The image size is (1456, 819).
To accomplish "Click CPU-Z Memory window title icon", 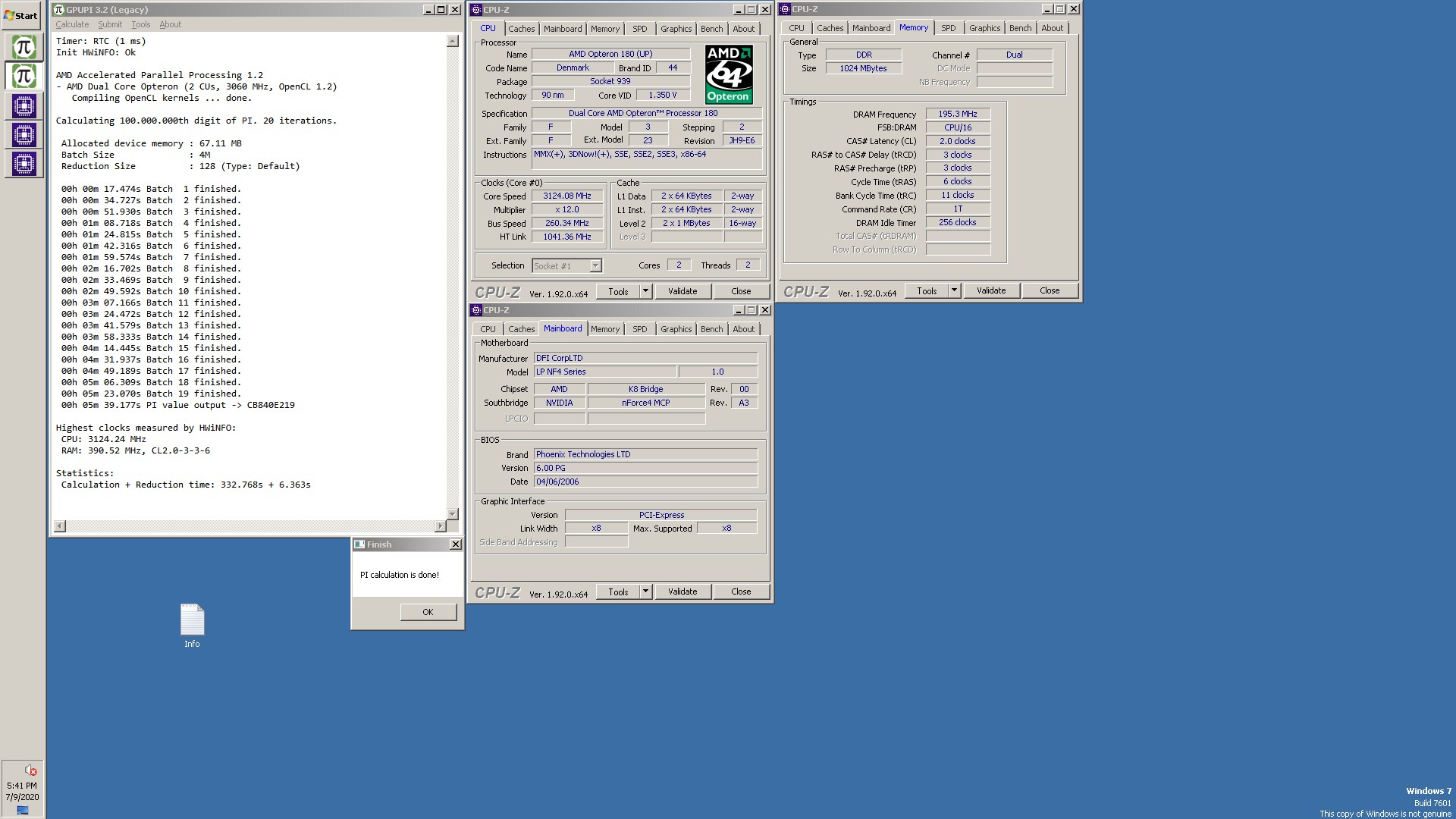I will coord(785,9).
